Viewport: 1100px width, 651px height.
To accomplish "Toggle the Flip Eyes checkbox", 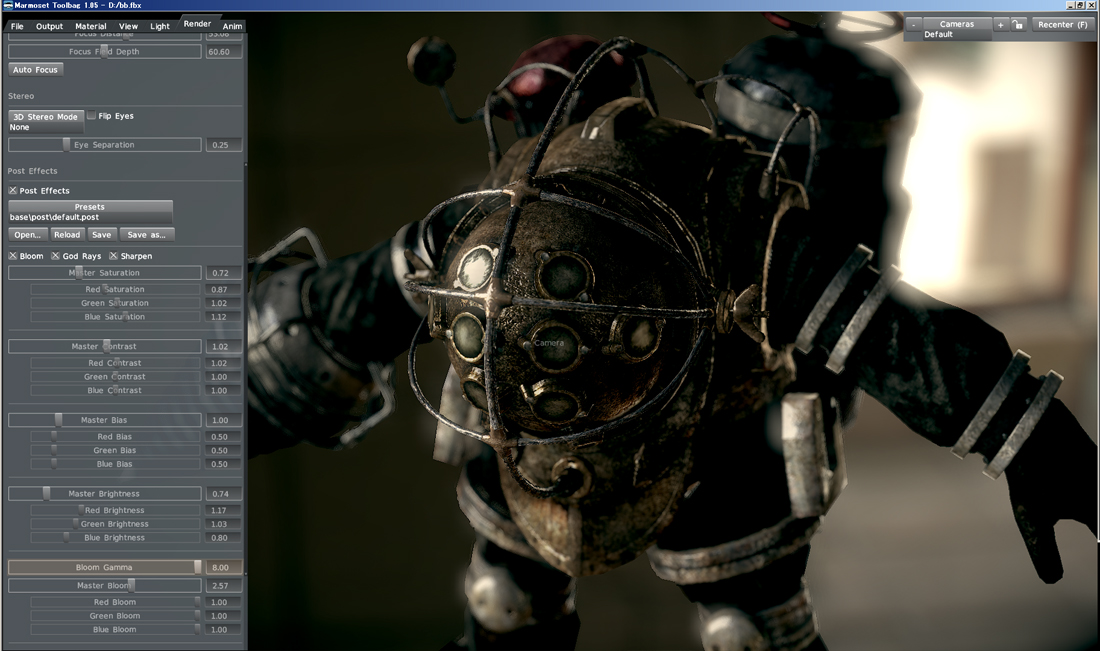I will (x=91, y=116).
